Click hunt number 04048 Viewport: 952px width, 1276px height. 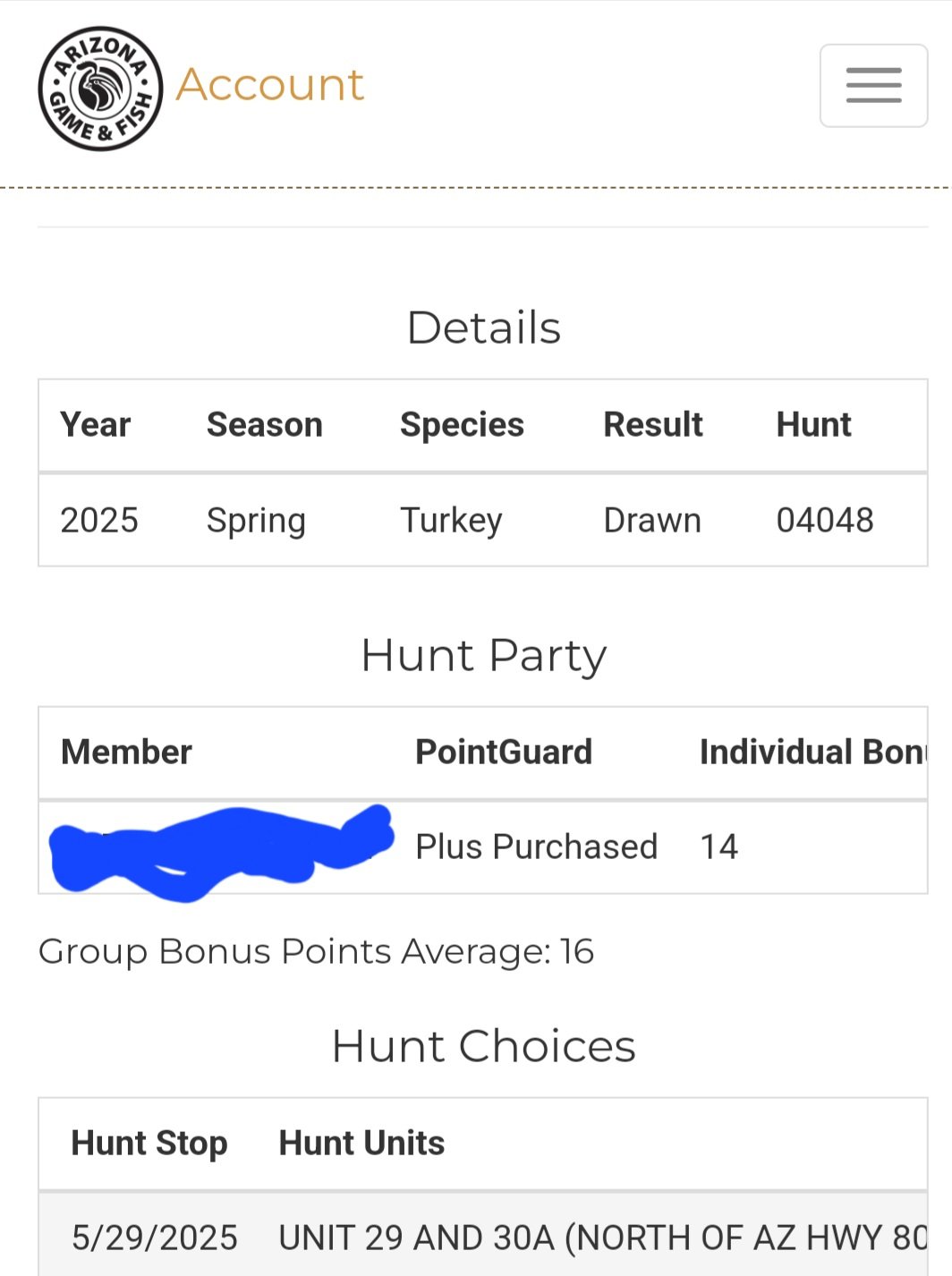coord(825,520)
